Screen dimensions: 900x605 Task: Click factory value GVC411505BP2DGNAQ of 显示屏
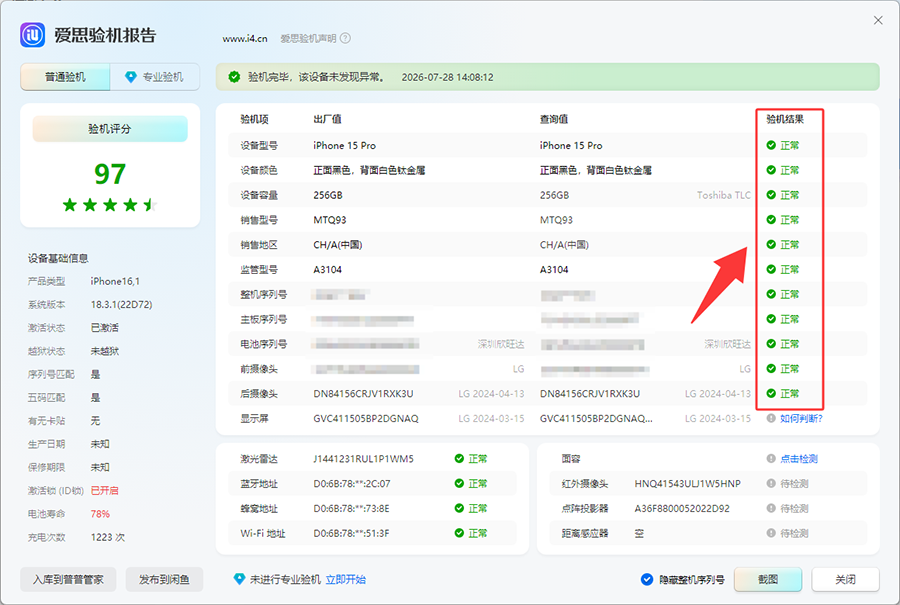pos(366,418)
